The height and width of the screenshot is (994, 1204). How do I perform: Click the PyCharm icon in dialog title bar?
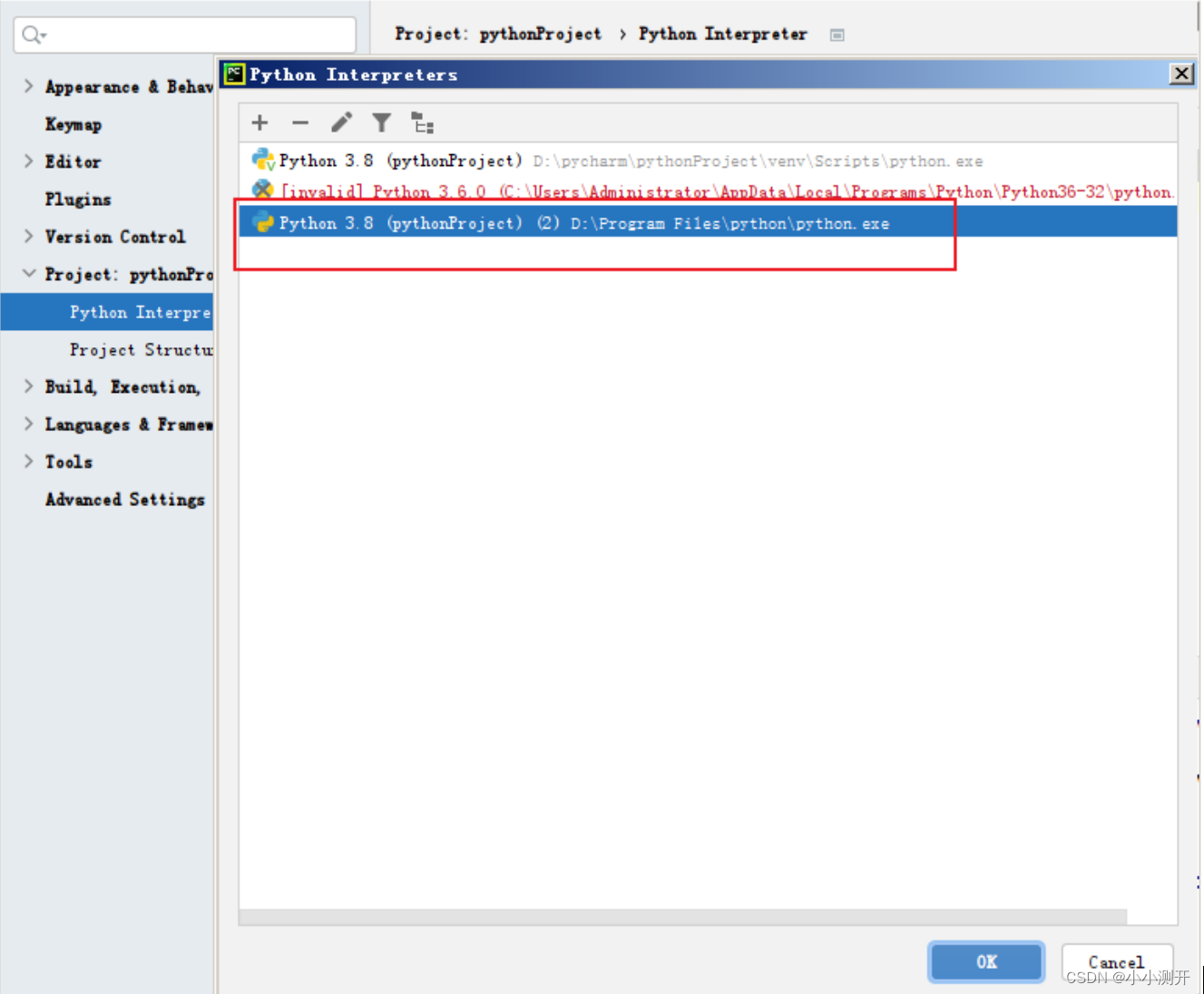point(234,74)
